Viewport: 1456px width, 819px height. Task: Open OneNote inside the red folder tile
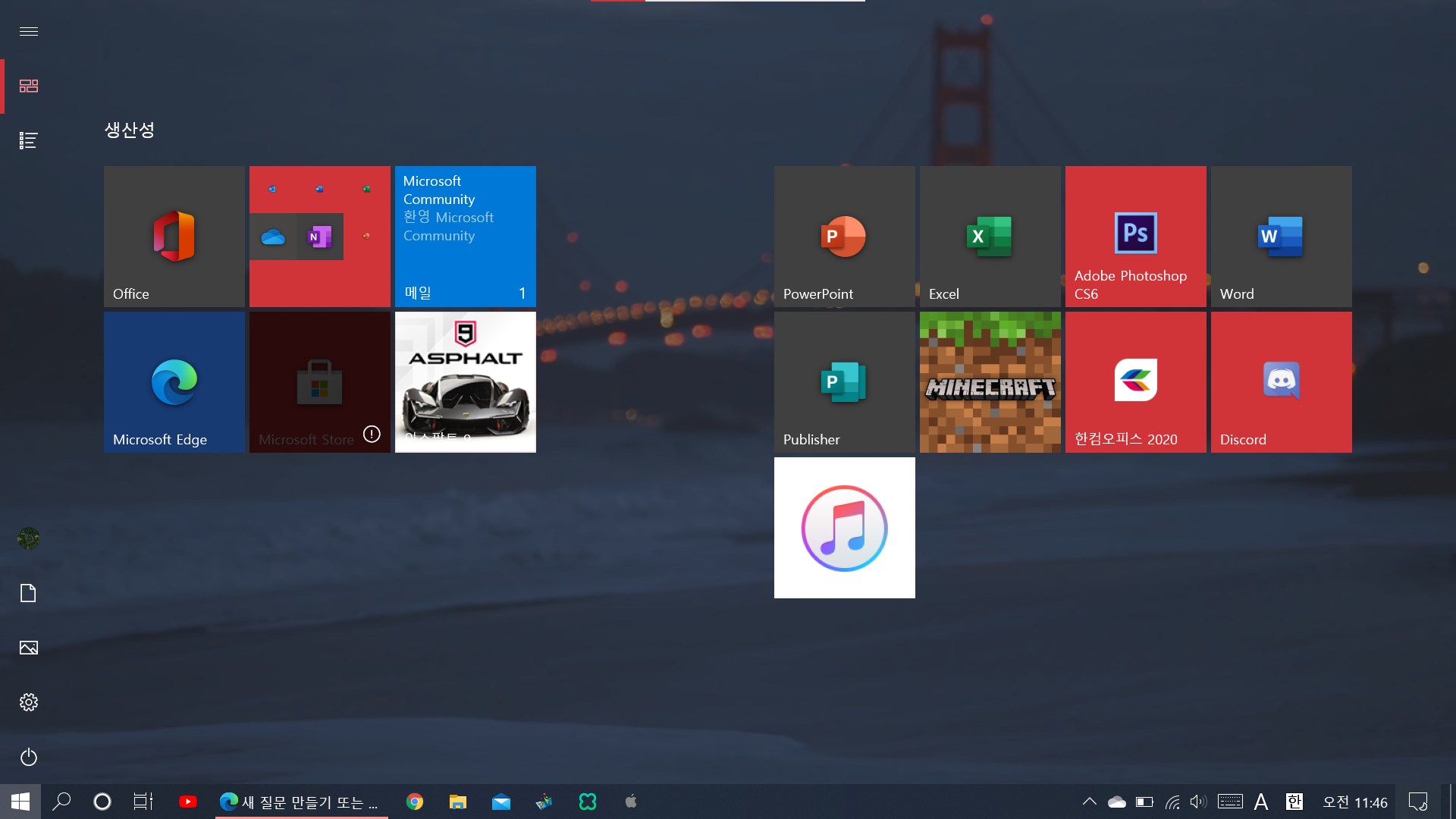click(x=320, y=237)
